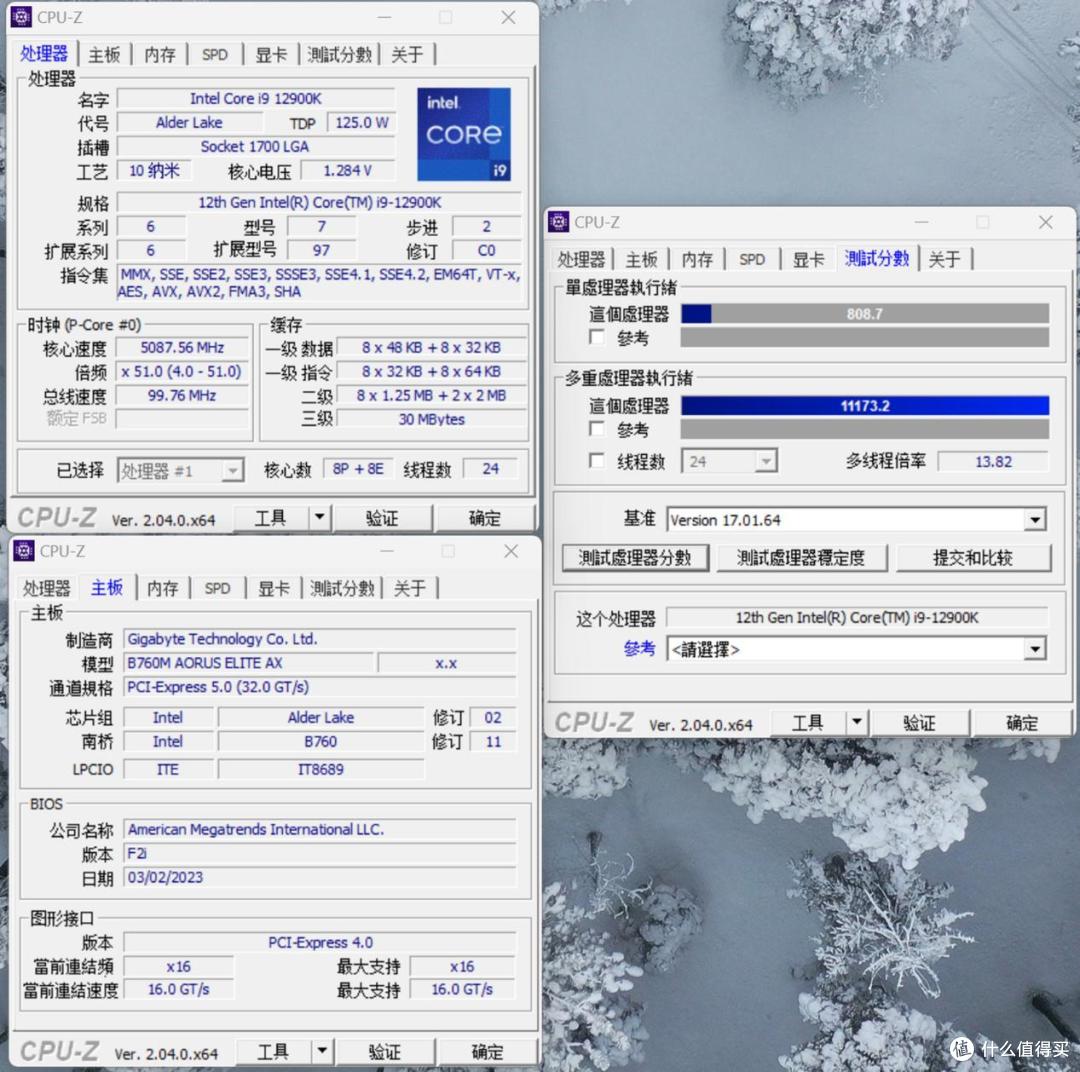Click 測試處理器穩定度 stress CPU button
Viewport: 1080px width, 1072px height.
pos(801,557)
